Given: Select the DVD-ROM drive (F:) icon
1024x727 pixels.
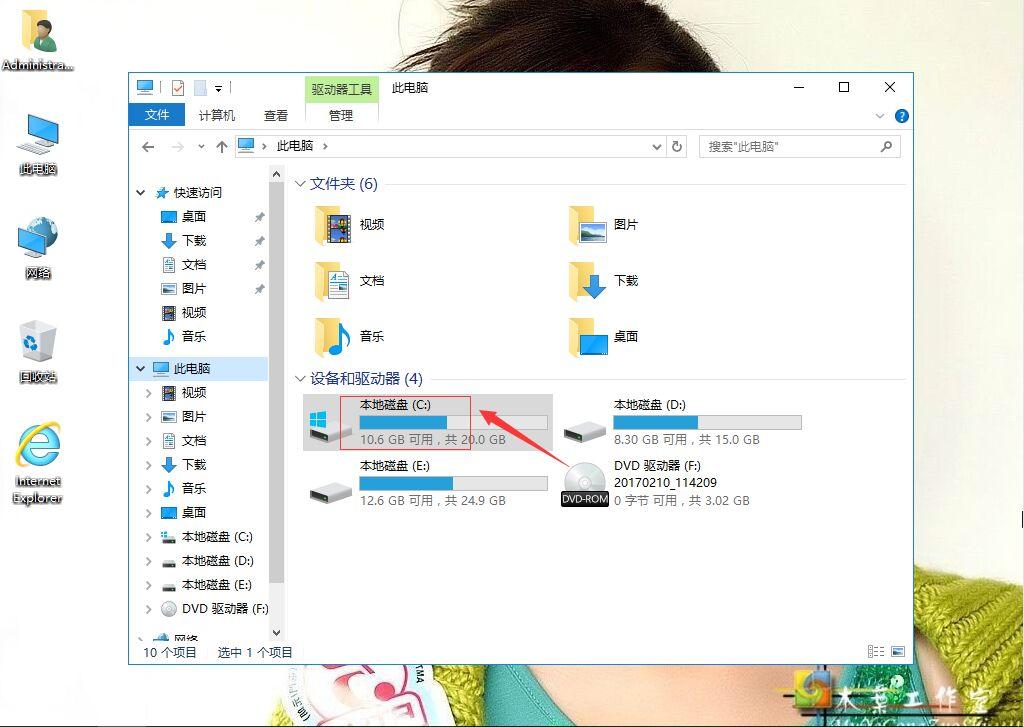Looking at the screenshot, I should pos(584,484).
